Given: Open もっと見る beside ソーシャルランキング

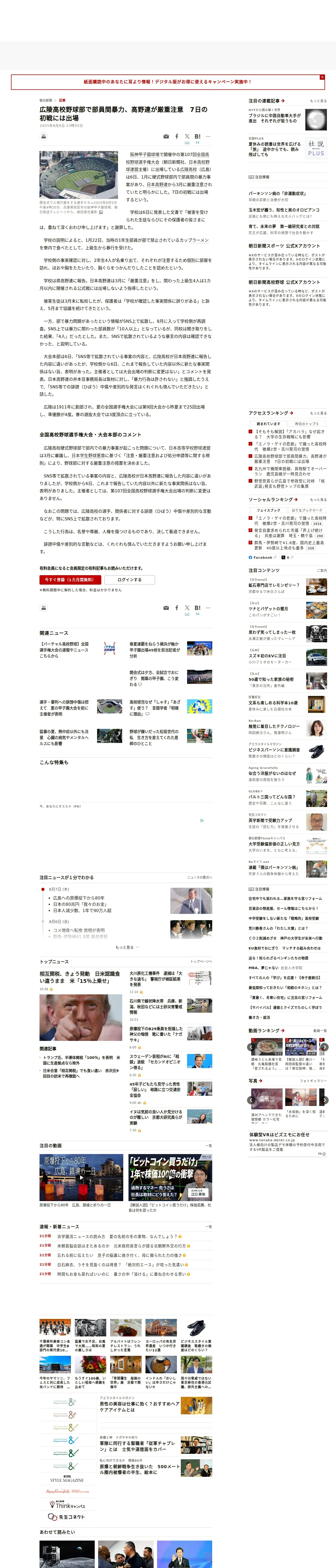Looking at the screenshot, I should click(x=318, y=500).
